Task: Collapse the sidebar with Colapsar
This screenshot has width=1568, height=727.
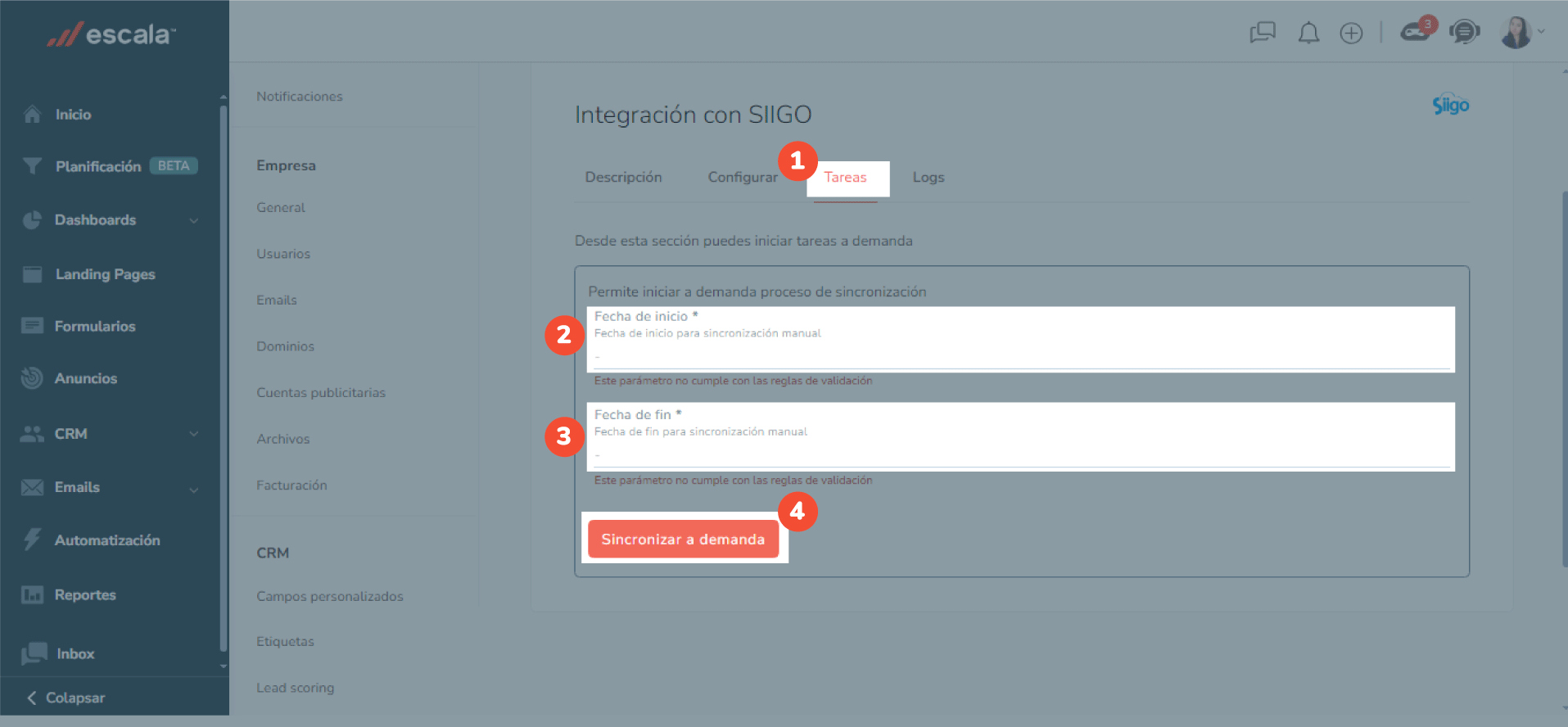Action: (66, 698)
